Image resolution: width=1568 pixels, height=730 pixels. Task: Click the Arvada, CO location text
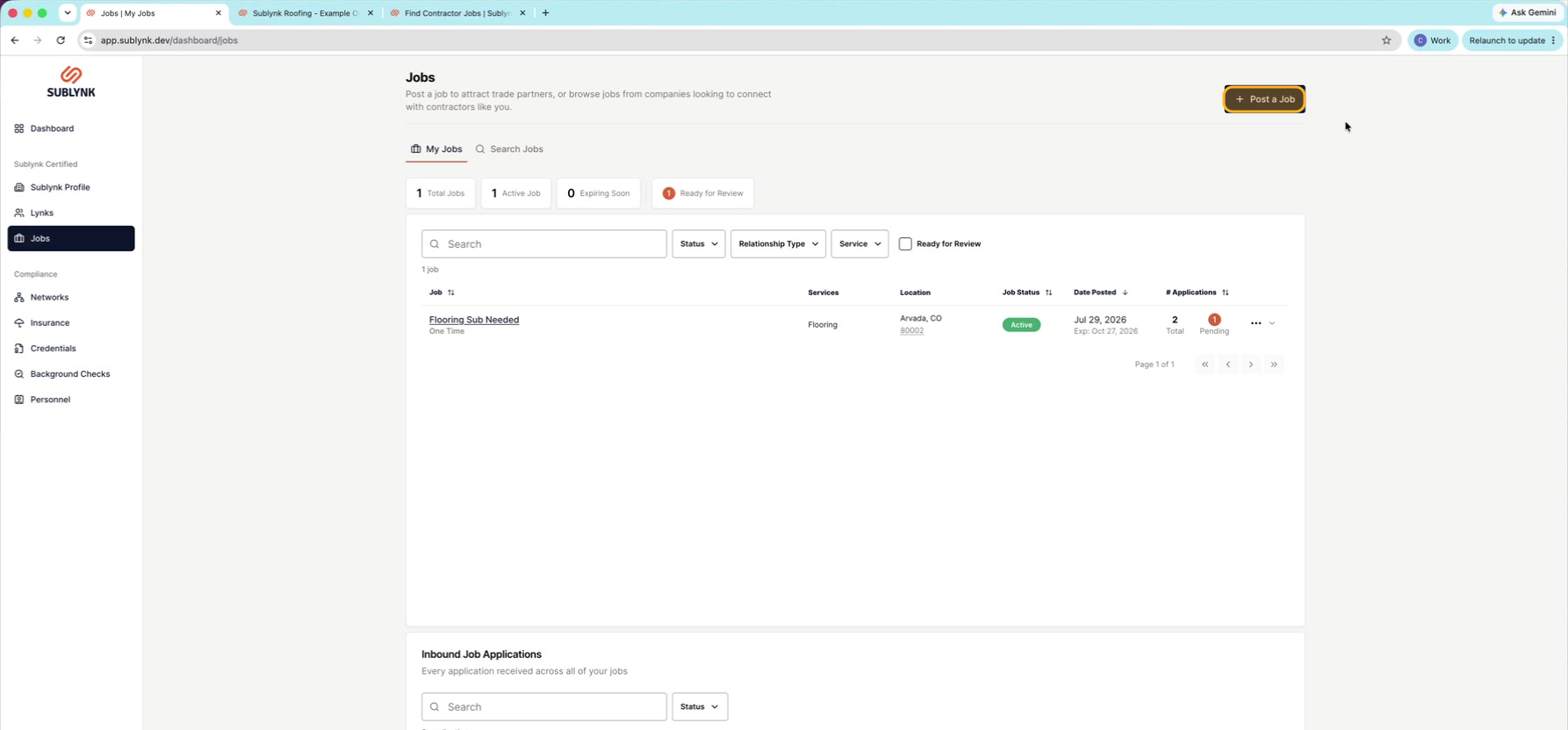[921, 319]
